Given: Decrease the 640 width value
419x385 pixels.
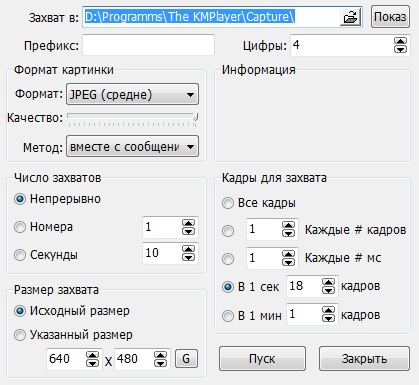Looking at the screenshot, I should pyautogui.click(x=92, y=363).
